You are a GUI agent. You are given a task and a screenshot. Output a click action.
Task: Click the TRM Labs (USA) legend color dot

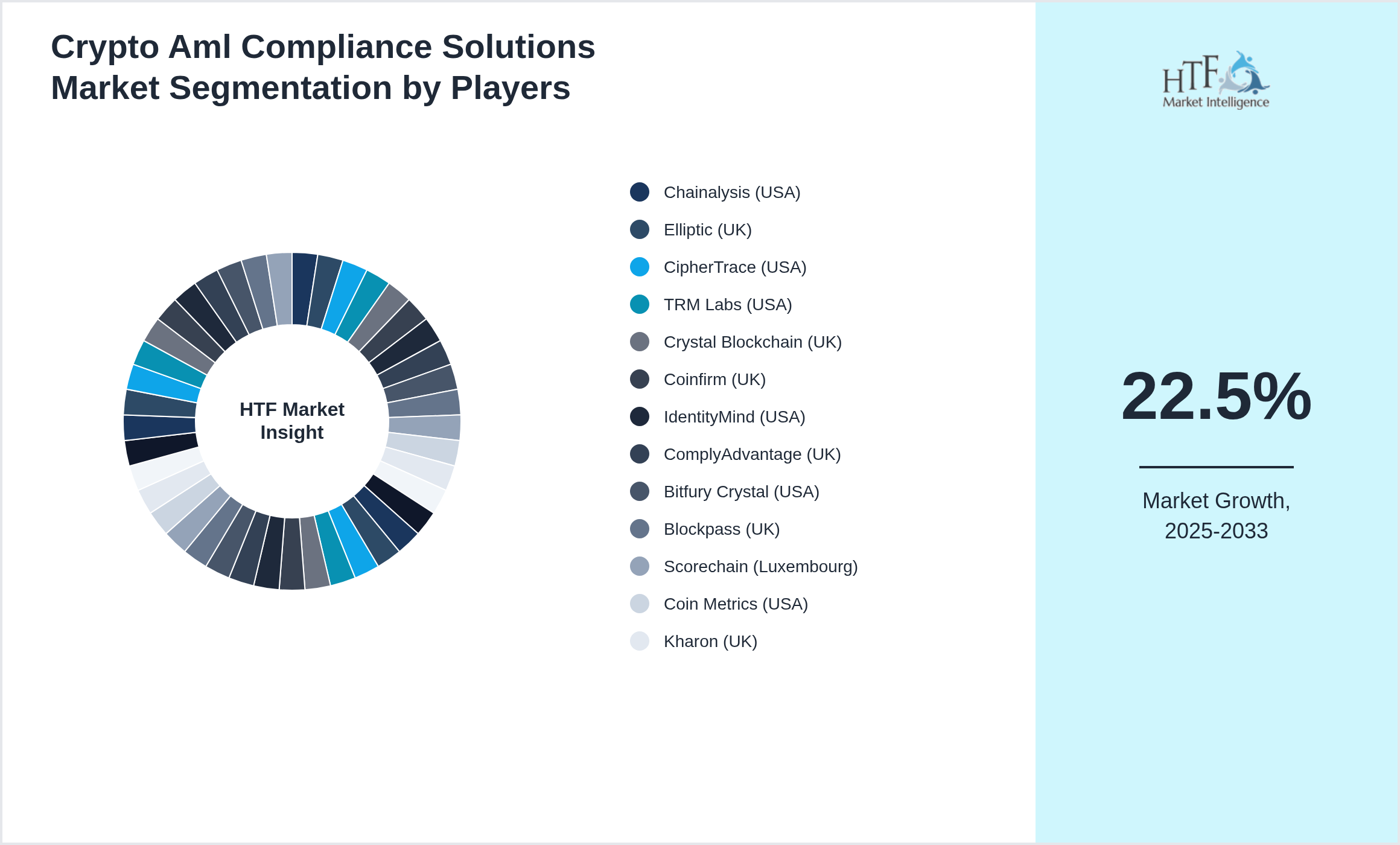point(640,304)
